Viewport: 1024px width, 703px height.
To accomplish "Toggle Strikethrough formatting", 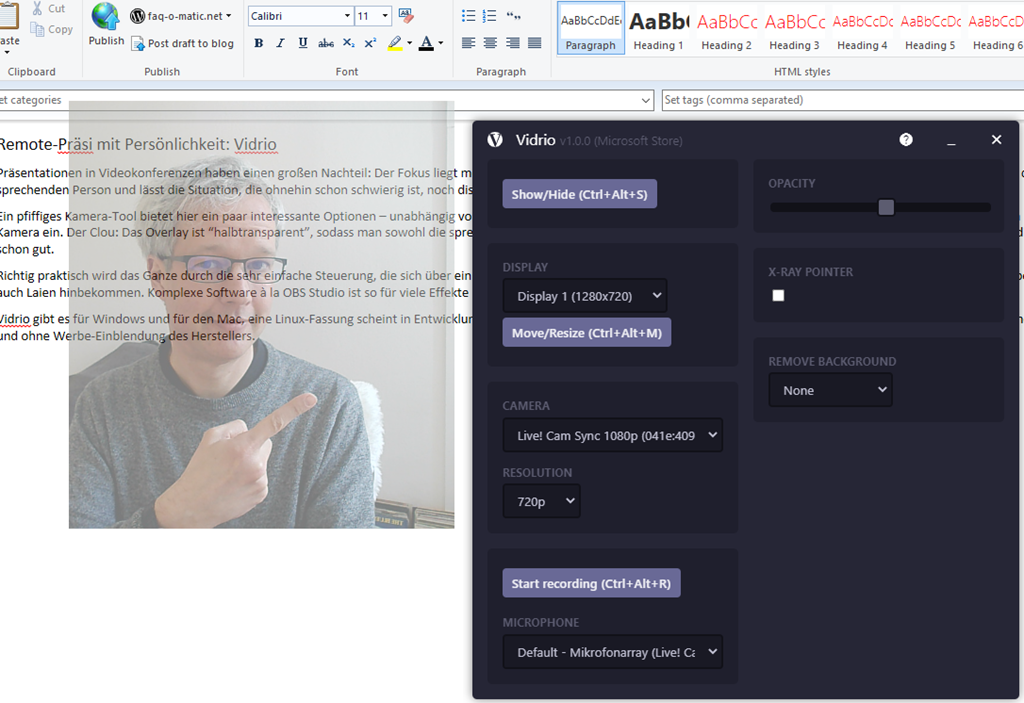I will tap(326, 43).
